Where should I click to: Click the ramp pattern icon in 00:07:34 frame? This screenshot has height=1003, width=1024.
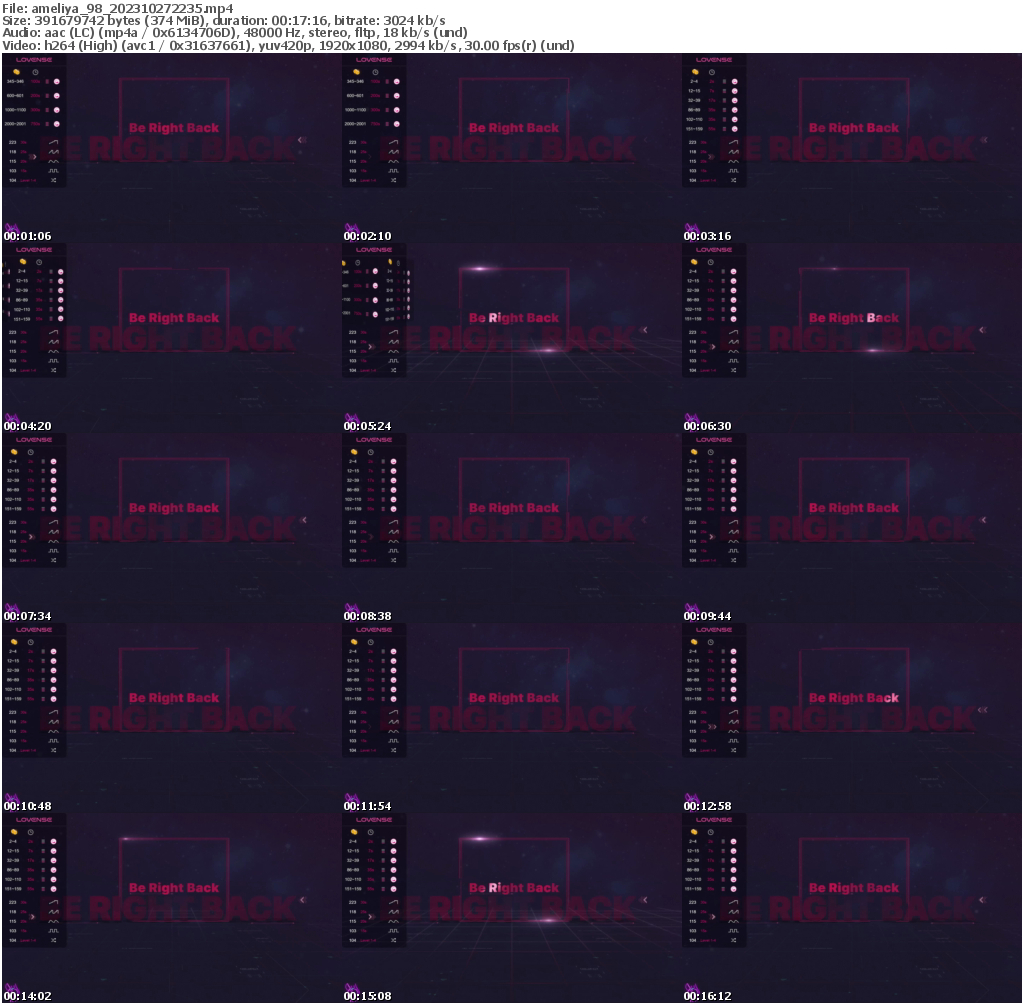[53, 522]
